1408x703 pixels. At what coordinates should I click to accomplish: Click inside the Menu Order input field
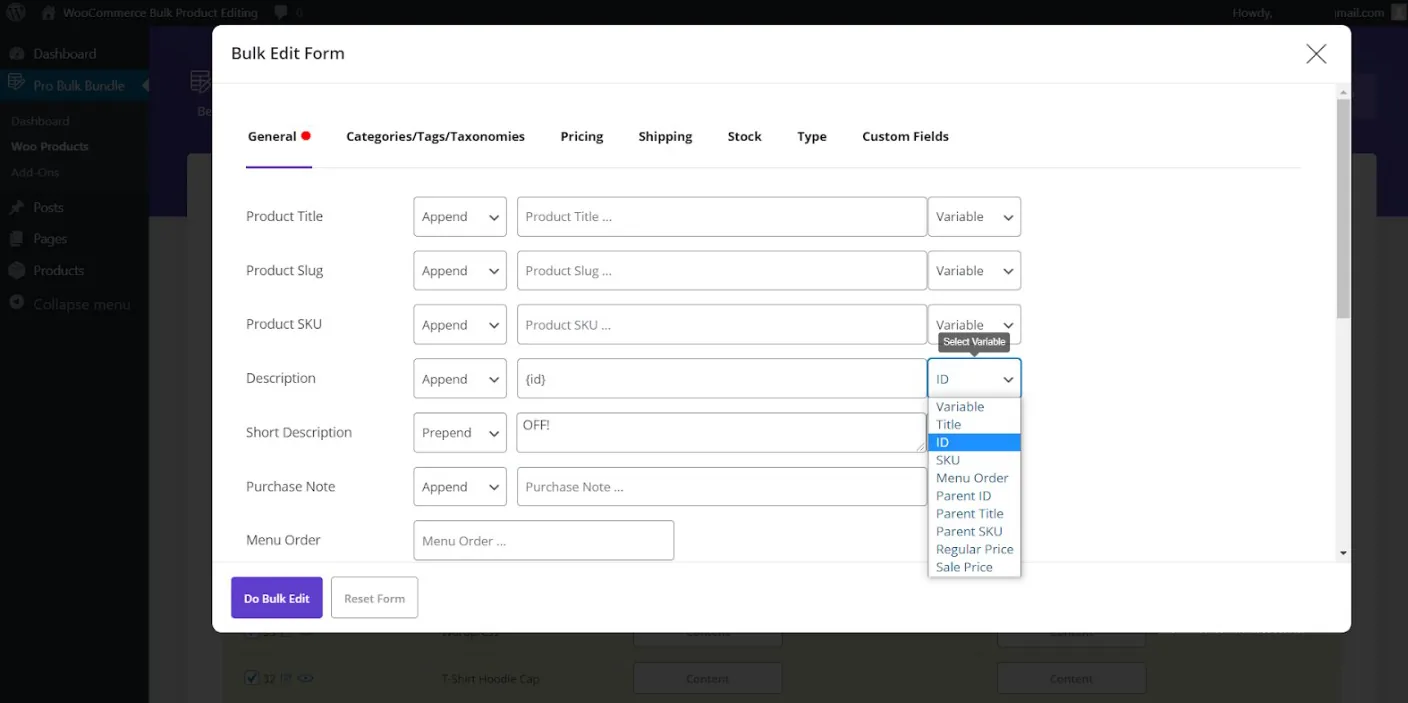[543, 539]
